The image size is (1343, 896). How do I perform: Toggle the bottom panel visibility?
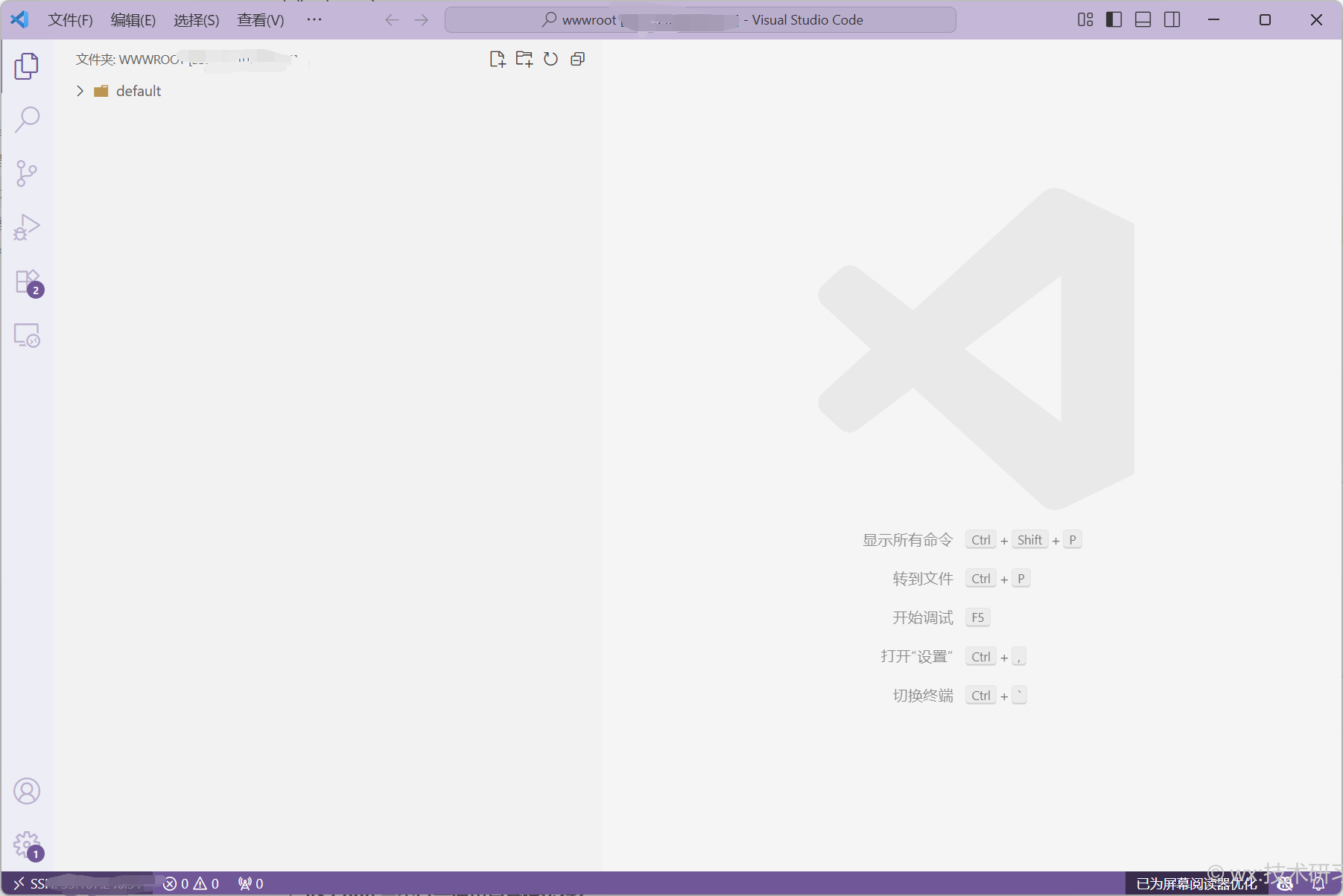1143,20
